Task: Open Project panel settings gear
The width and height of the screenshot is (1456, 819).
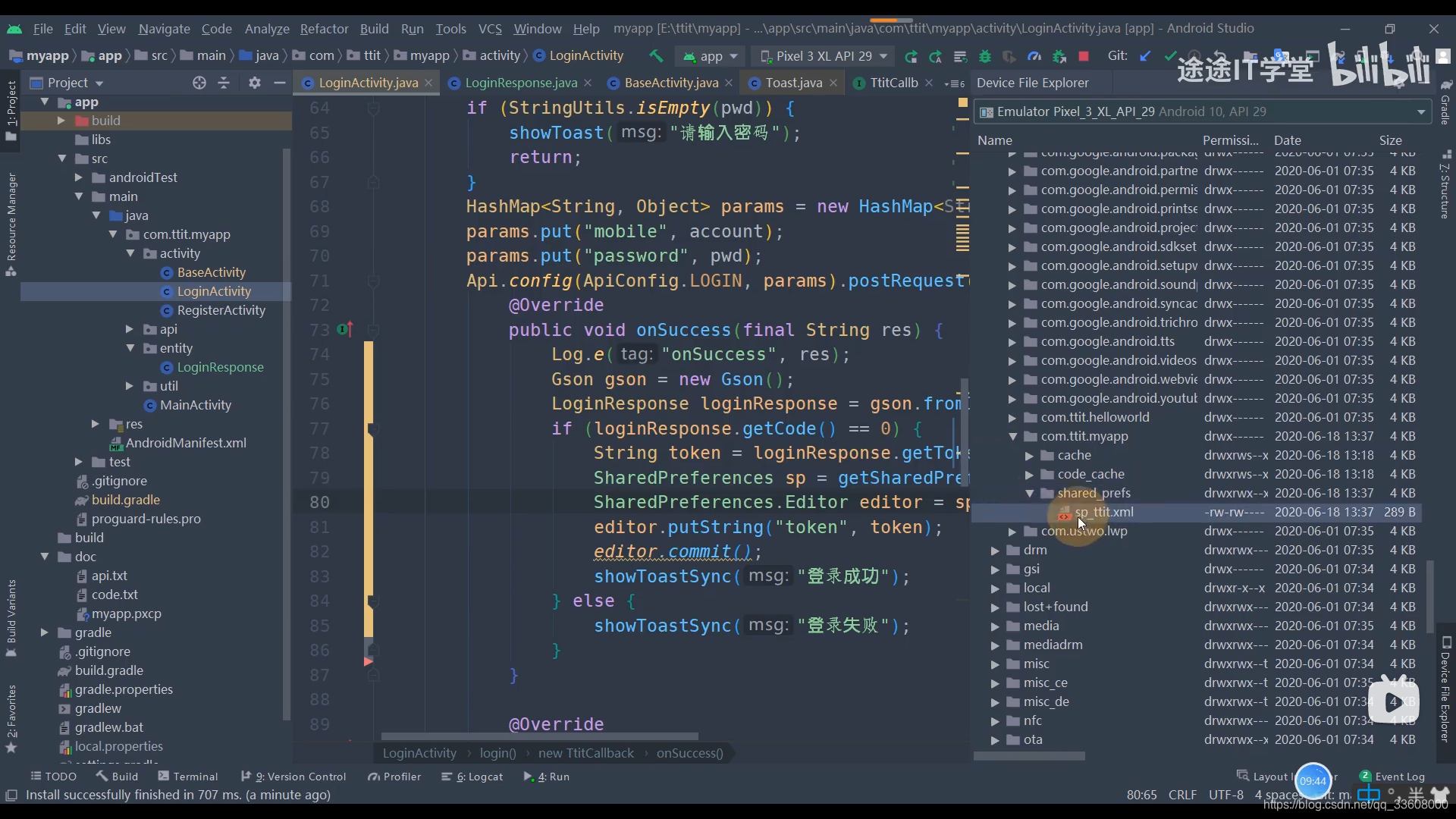Action: 255,83
